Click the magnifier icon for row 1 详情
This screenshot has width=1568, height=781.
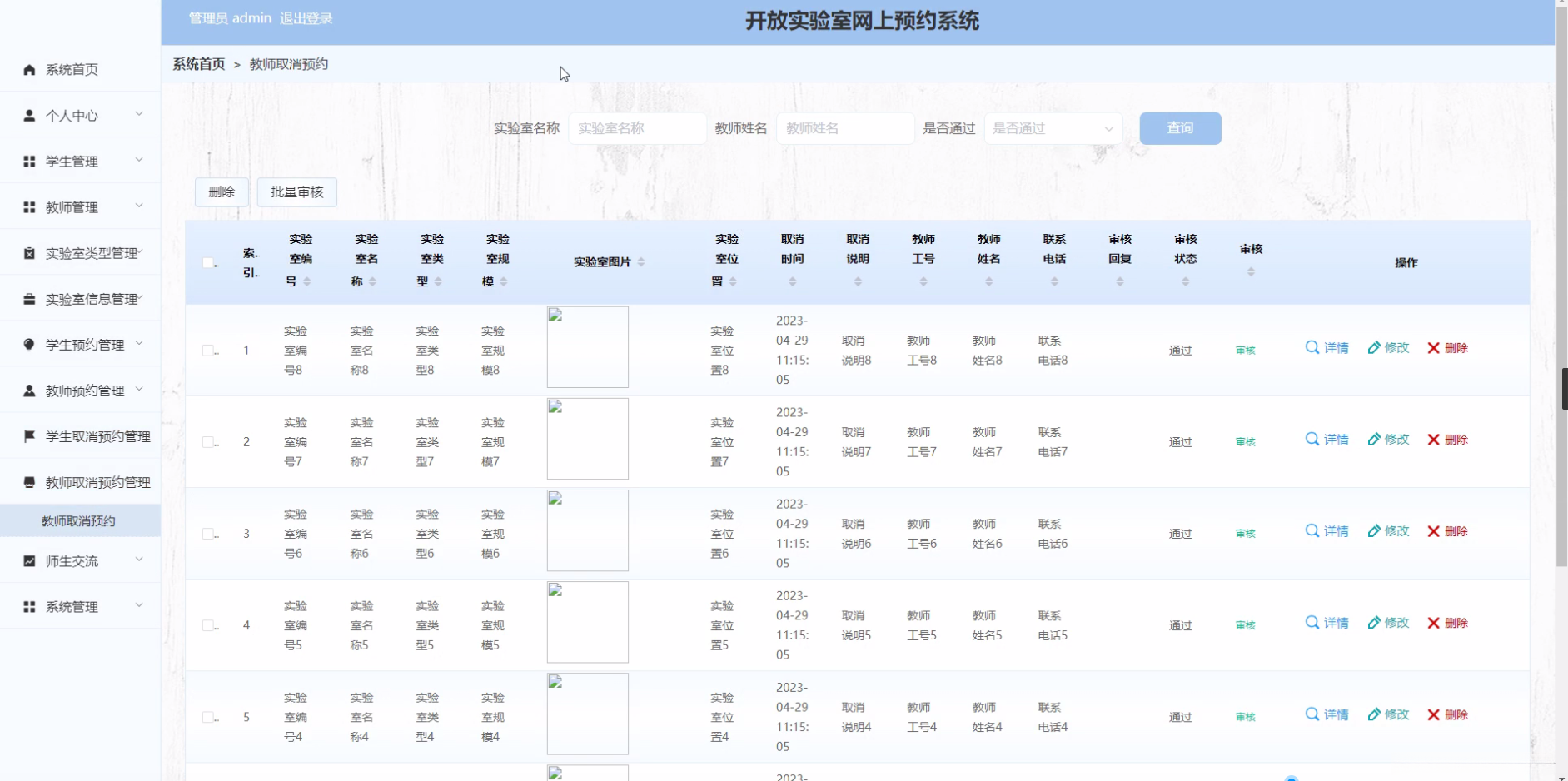[1312, 347]
